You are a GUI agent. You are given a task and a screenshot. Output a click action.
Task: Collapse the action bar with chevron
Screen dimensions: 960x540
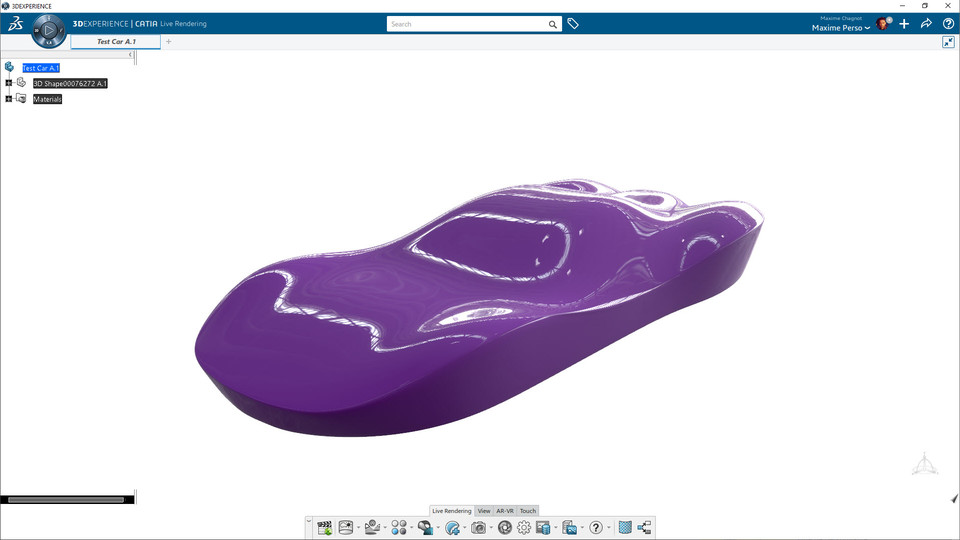point(309,521)
